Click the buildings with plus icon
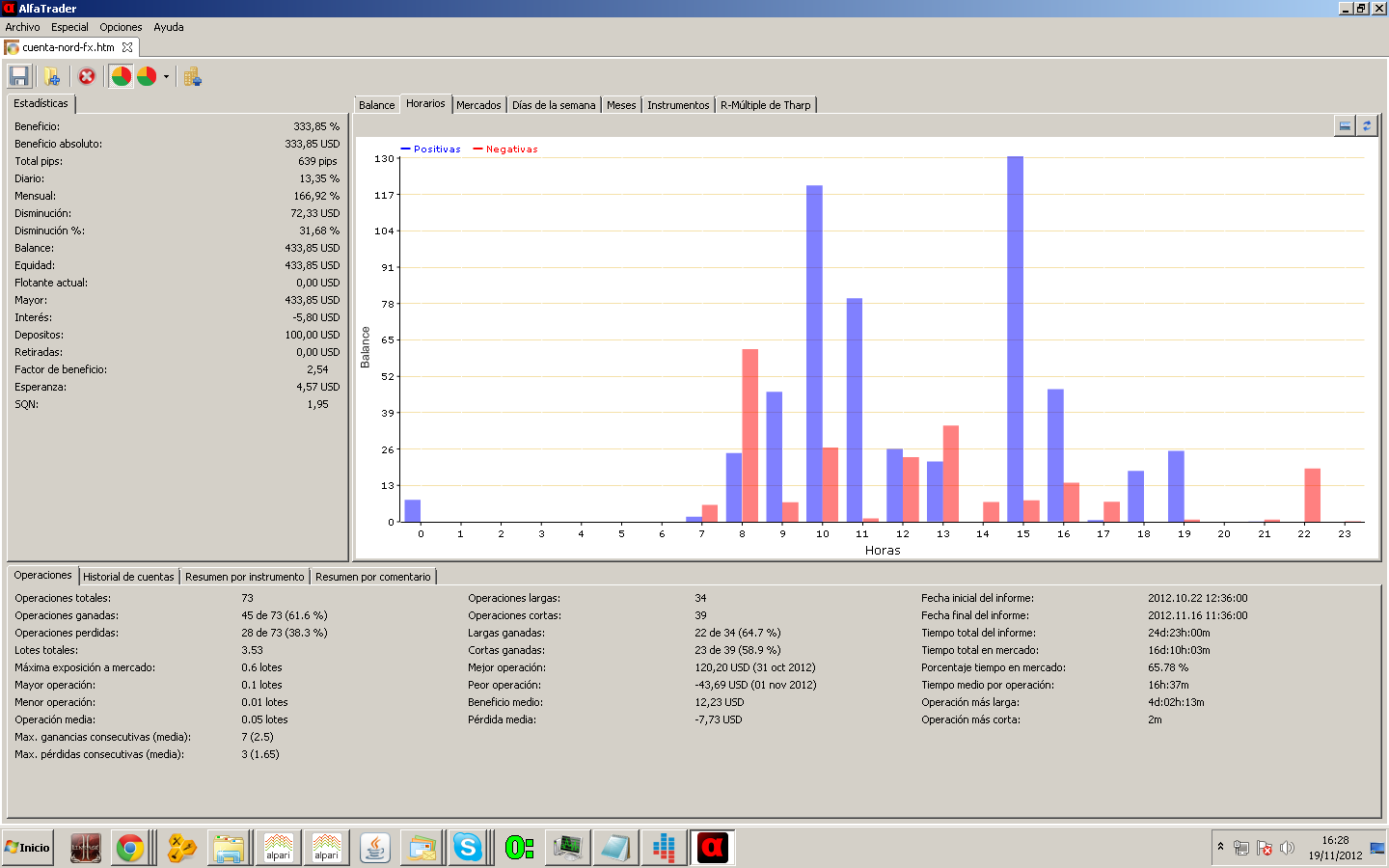The height and width of the screenshot is (868, 1389). [x=193, y=77]
